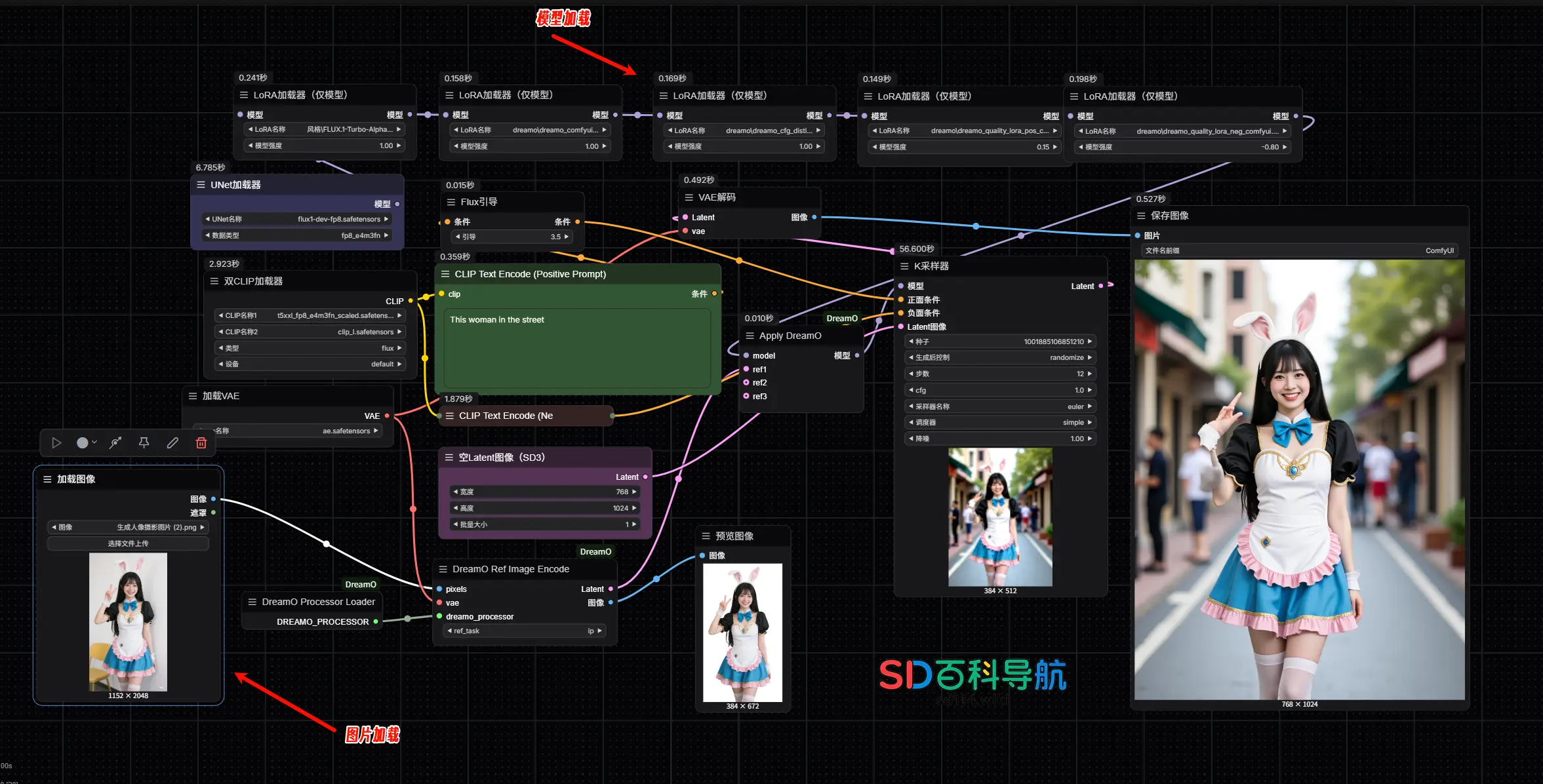
Task: Click the 预览图像 node's preview picture
Action: (x=742, y=633)
